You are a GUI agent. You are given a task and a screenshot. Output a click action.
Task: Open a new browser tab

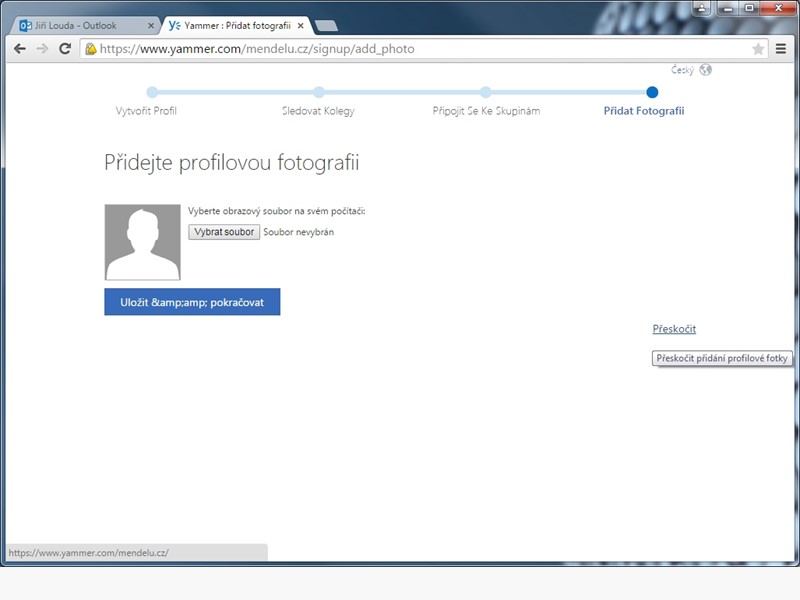pos(326,25)
